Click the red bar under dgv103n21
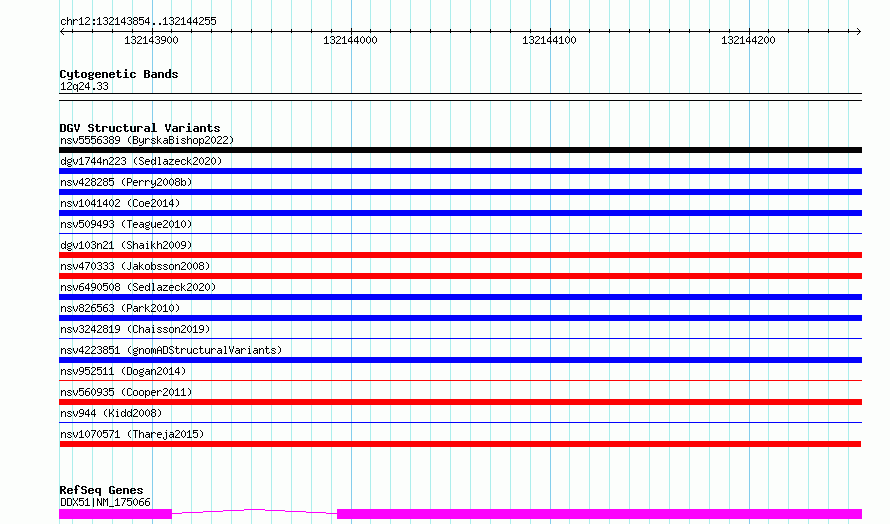 (460, 255)
